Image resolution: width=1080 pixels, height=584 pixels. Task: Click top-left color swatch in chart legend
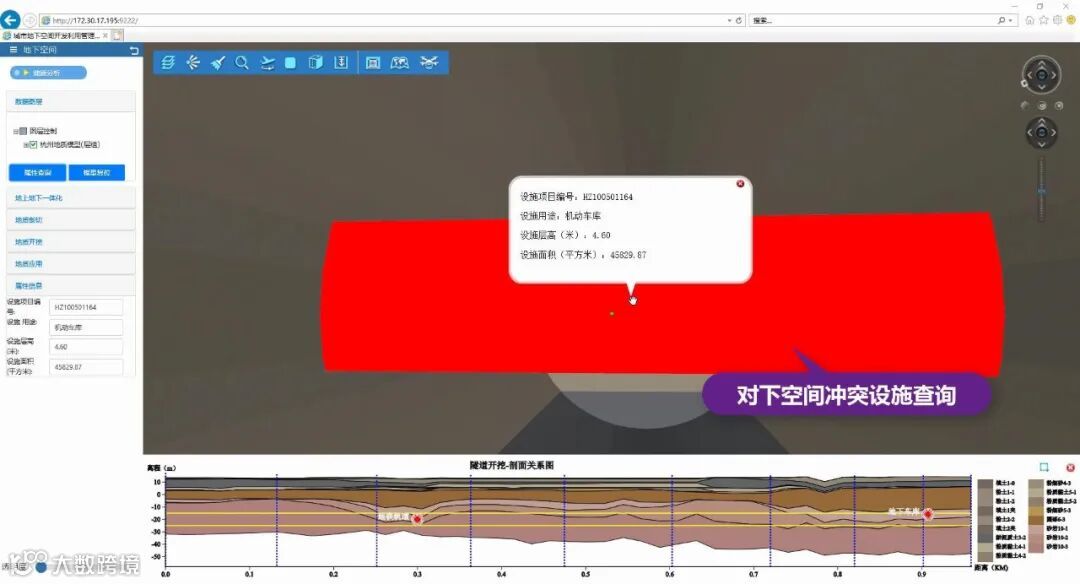point(985,483)
